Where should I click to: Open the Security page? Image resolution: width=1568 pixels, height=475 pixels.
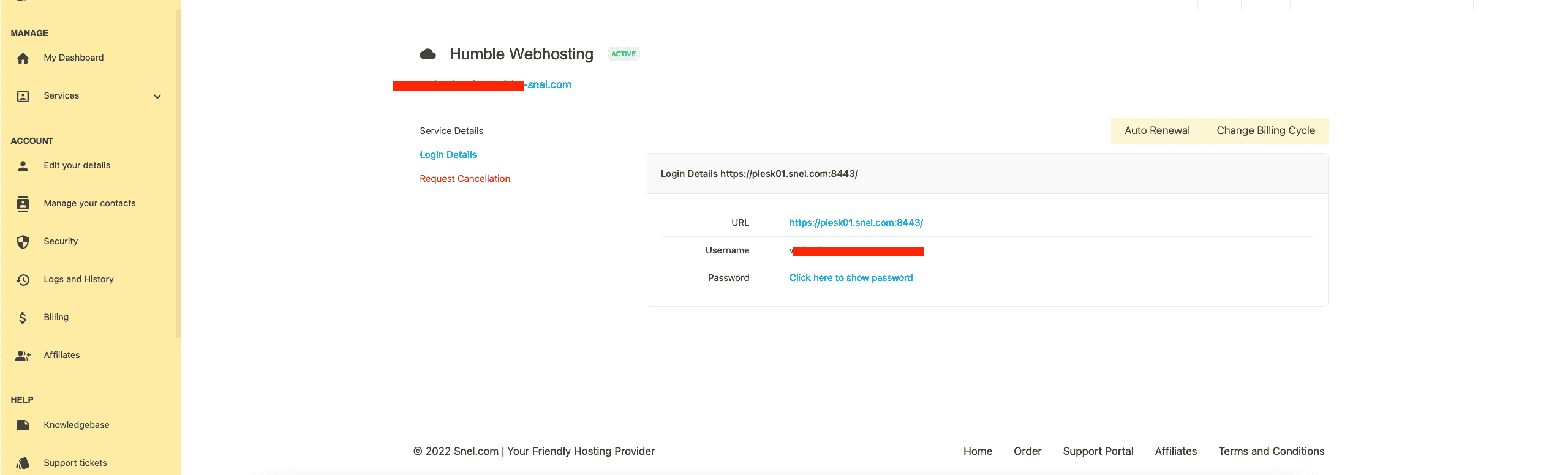(61, 241)
